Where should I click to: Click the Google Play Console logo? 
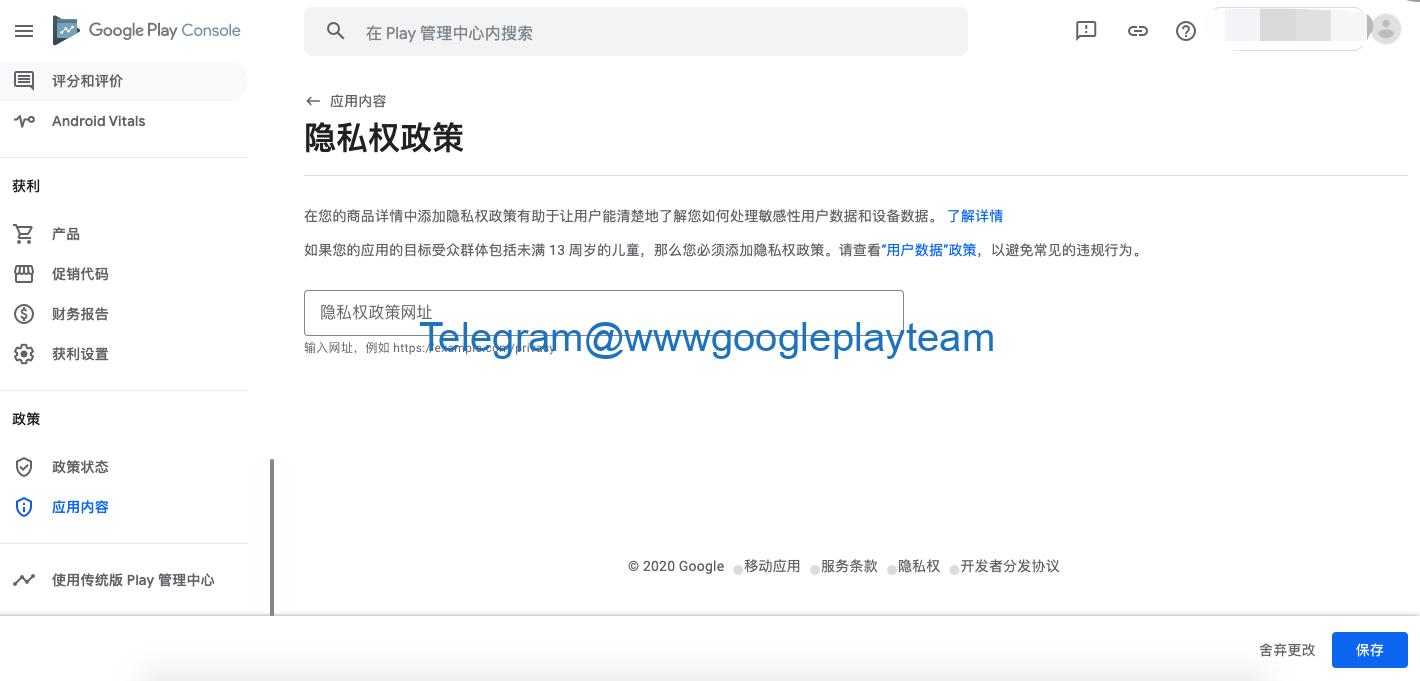147,31
